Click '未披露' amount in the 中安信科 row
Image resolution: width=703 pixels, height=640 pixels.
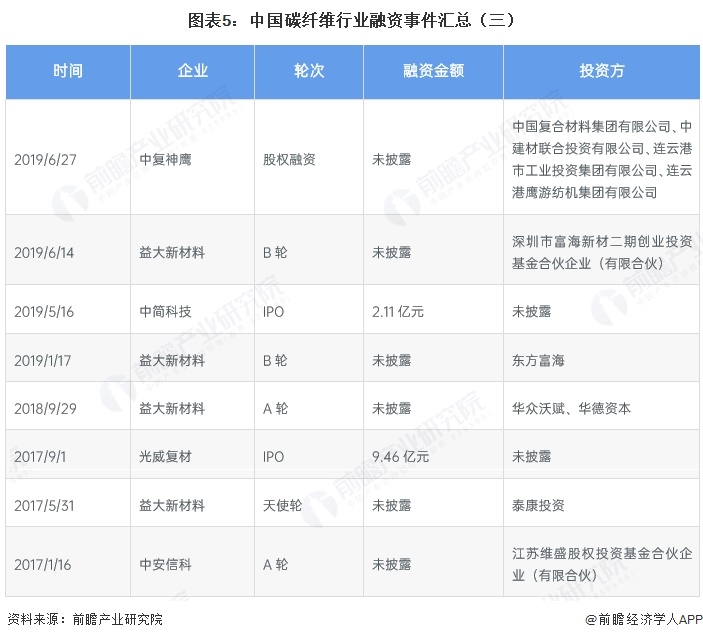click(391, 565)
